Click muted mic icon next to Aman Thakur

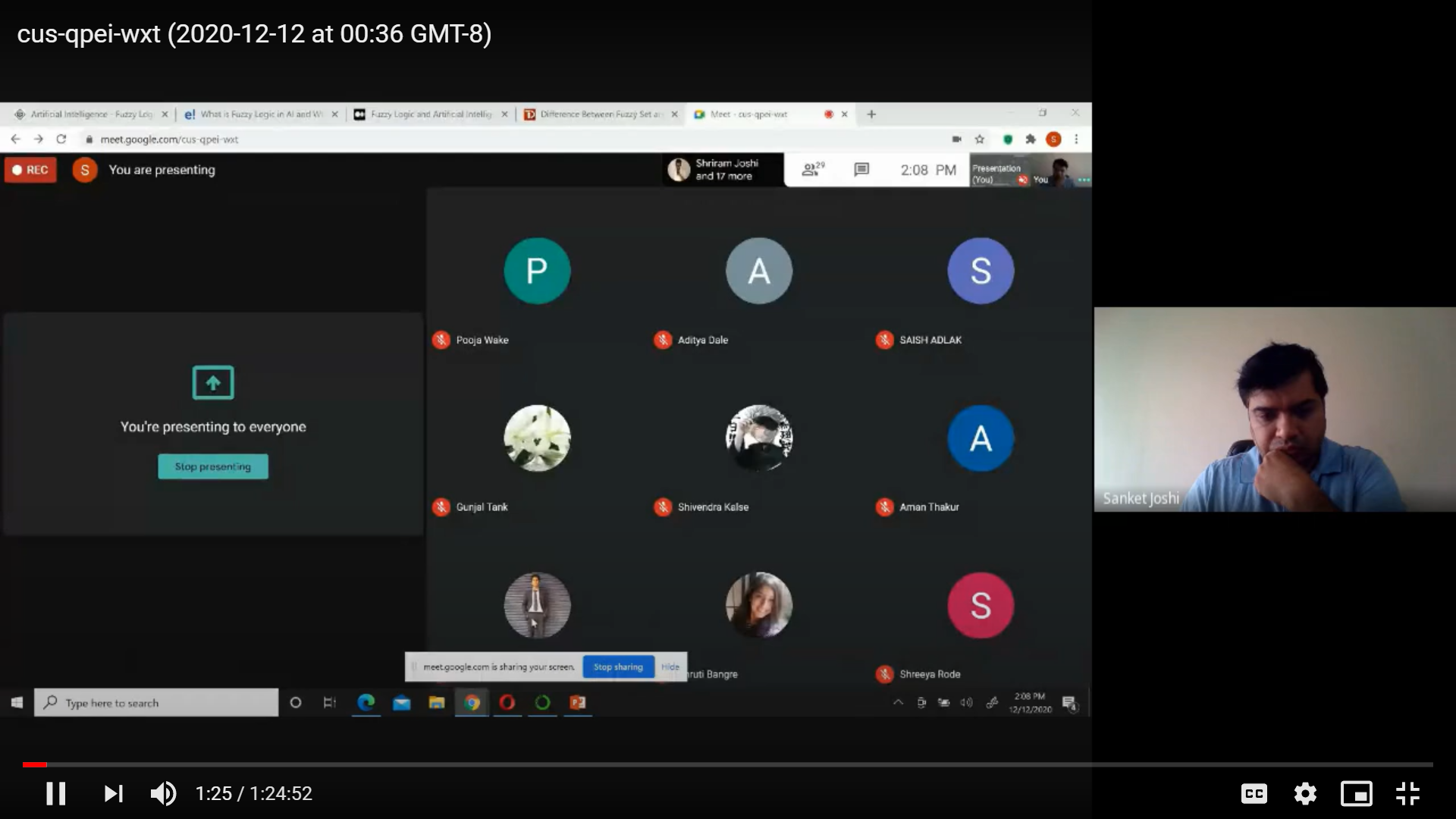point(884,507)
